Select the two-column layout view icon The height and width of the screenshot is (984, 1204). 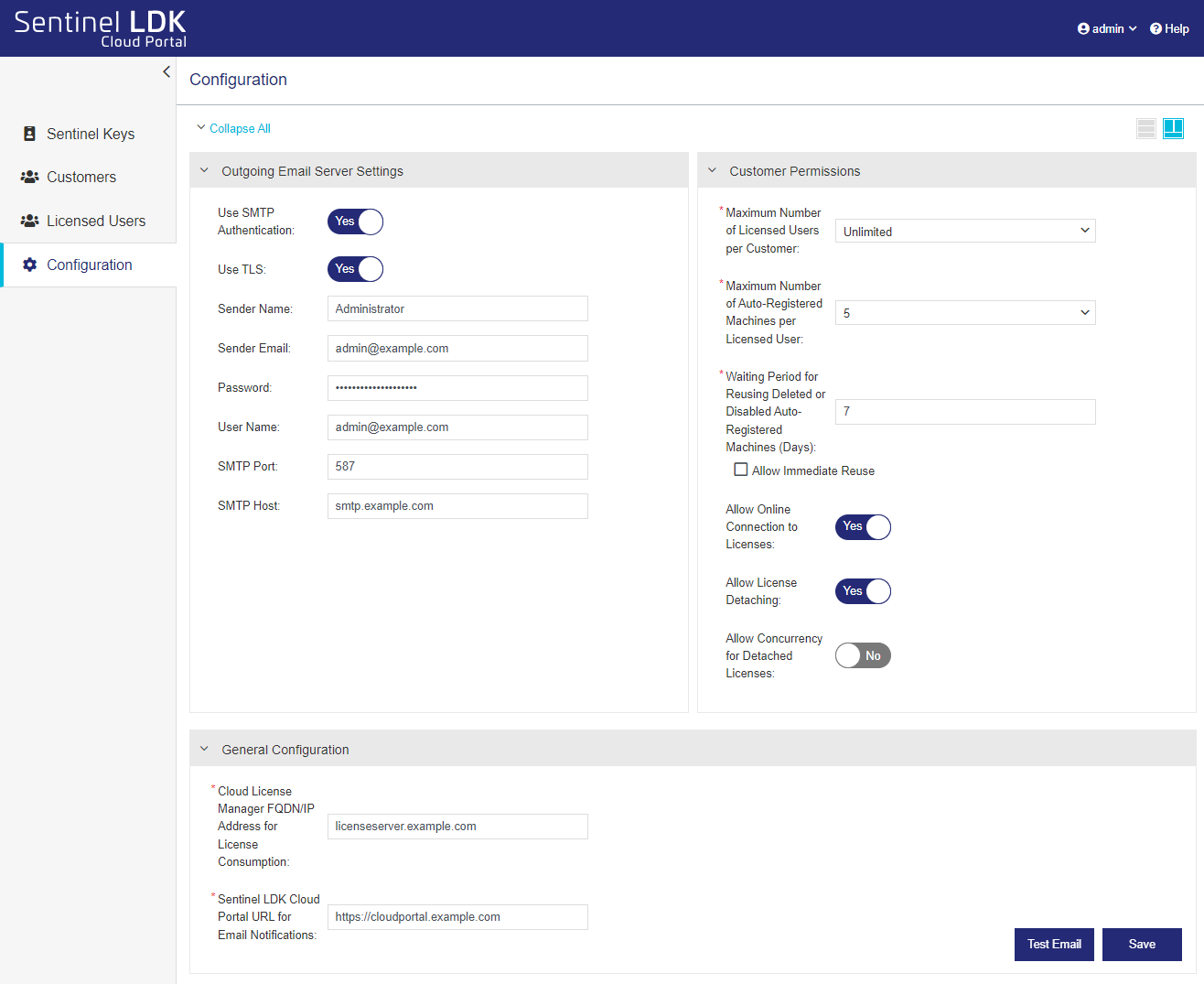[1173, 128]
